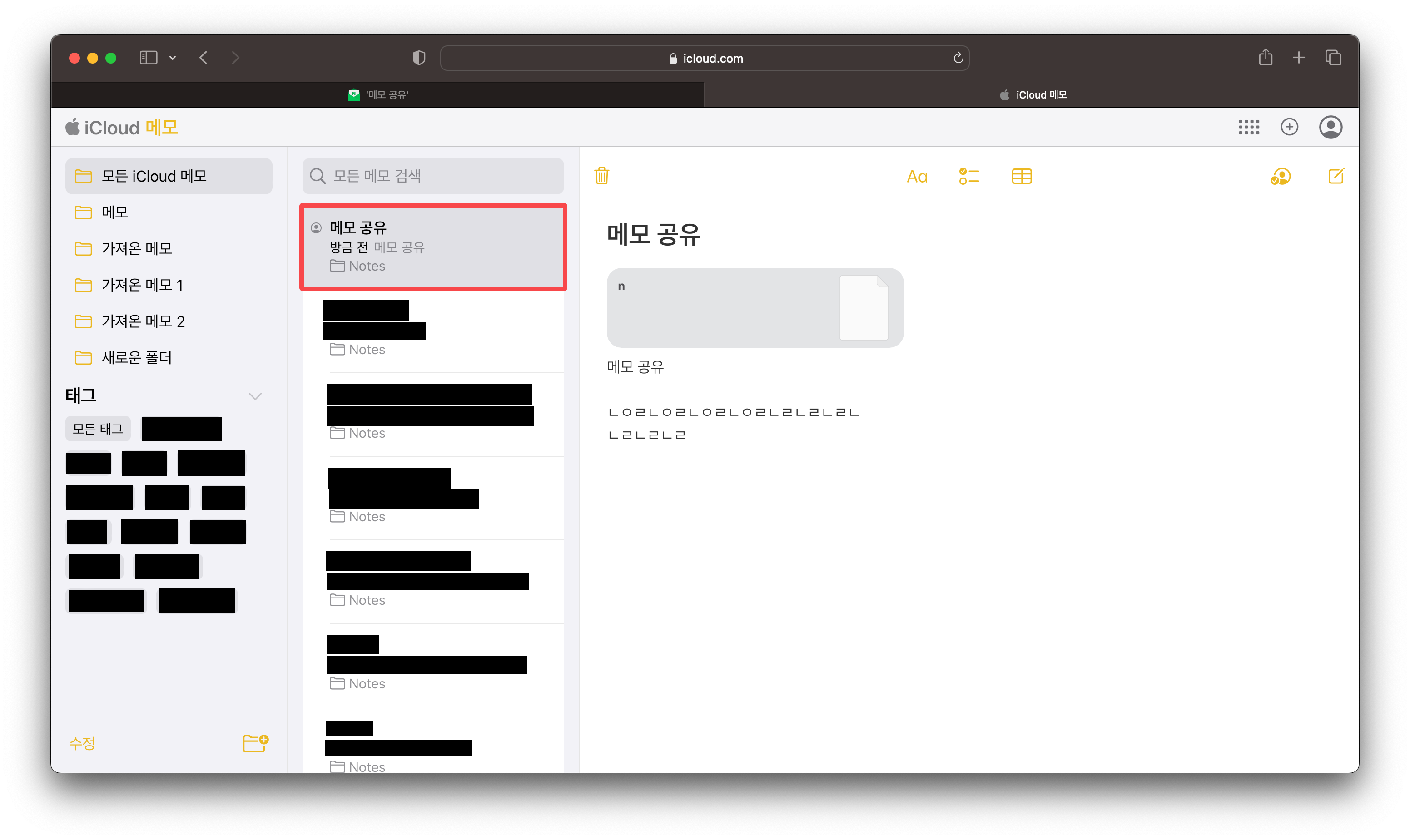Open the iCloud app launcher grid
Viewport: 1410px width, 840px height.
[x=1248, y=127]
